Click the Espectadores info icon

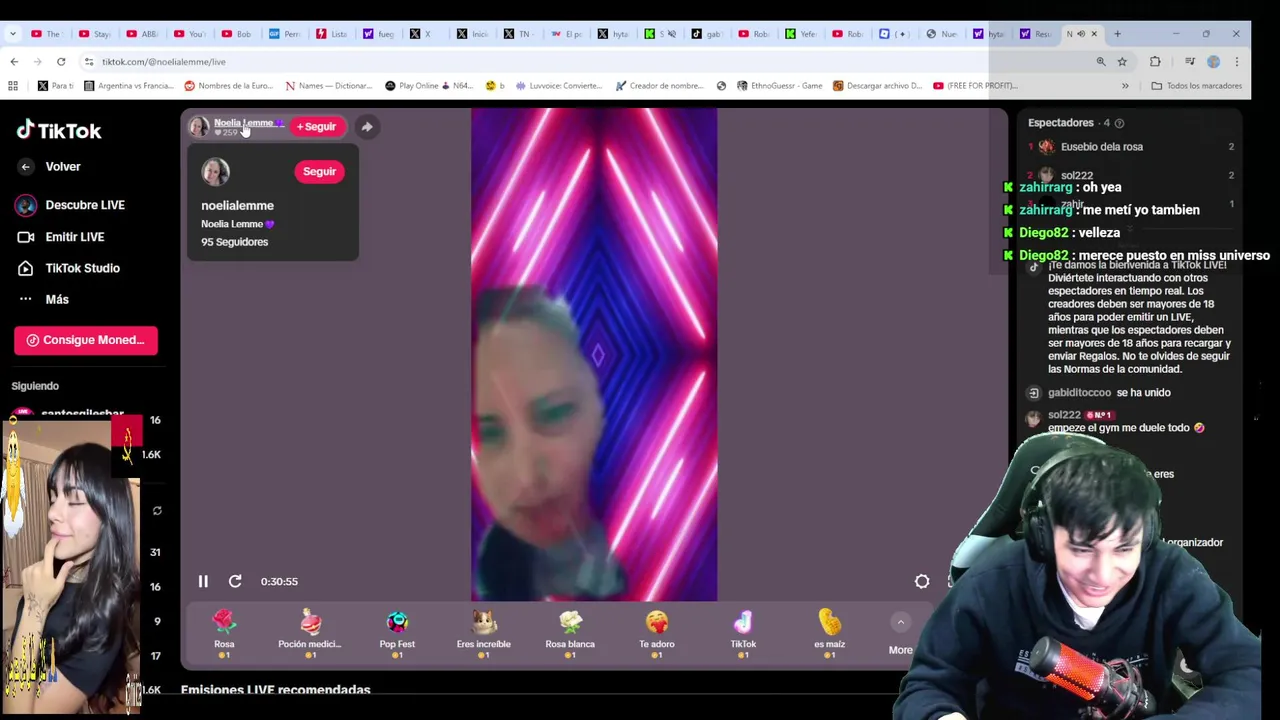pyautogui.click(x=1119, y=123)
